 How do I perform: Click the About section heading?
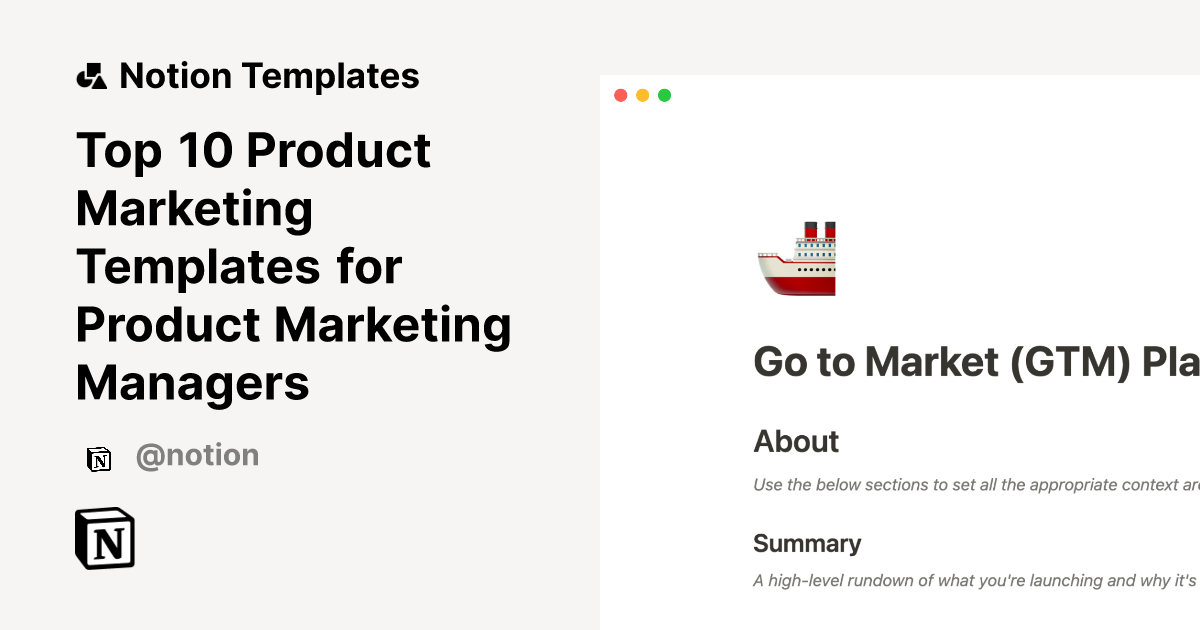point(796,441)
